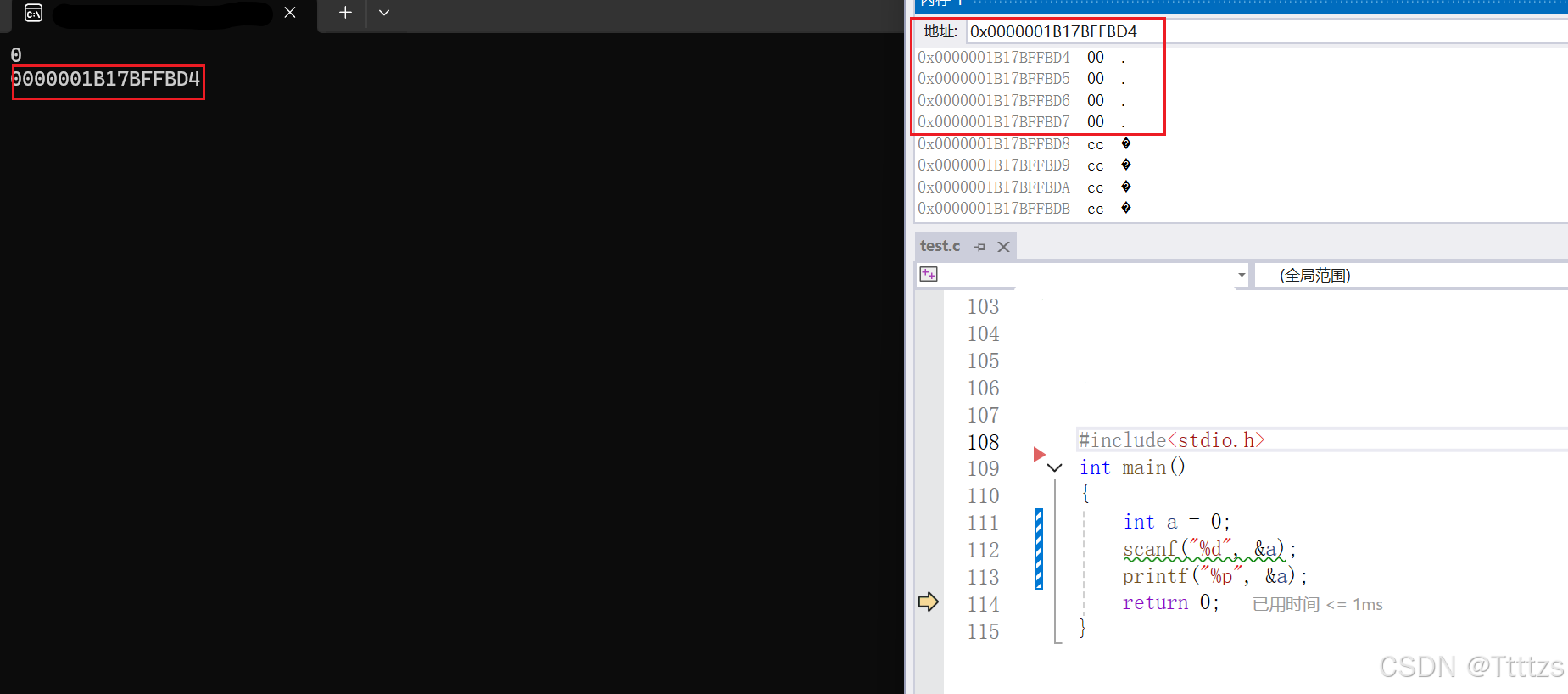Click the #include<stdio.h> code line

point(1171,440)
